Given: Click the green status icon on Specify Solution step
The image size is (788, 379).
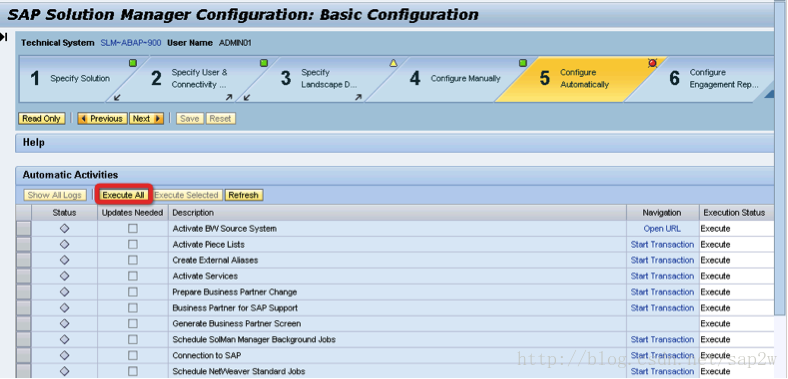Looking at the screenshot, I should pyautogui.click(x=133, y=63).
